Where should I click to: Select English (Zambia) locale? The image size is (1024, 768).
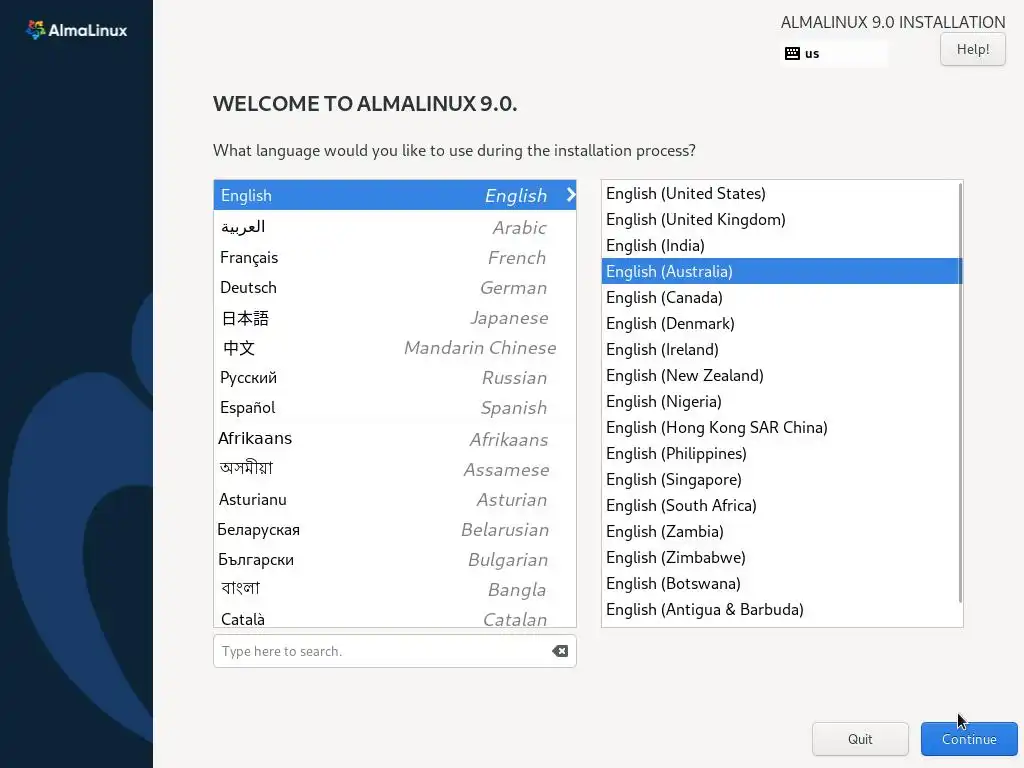(780, 532)
